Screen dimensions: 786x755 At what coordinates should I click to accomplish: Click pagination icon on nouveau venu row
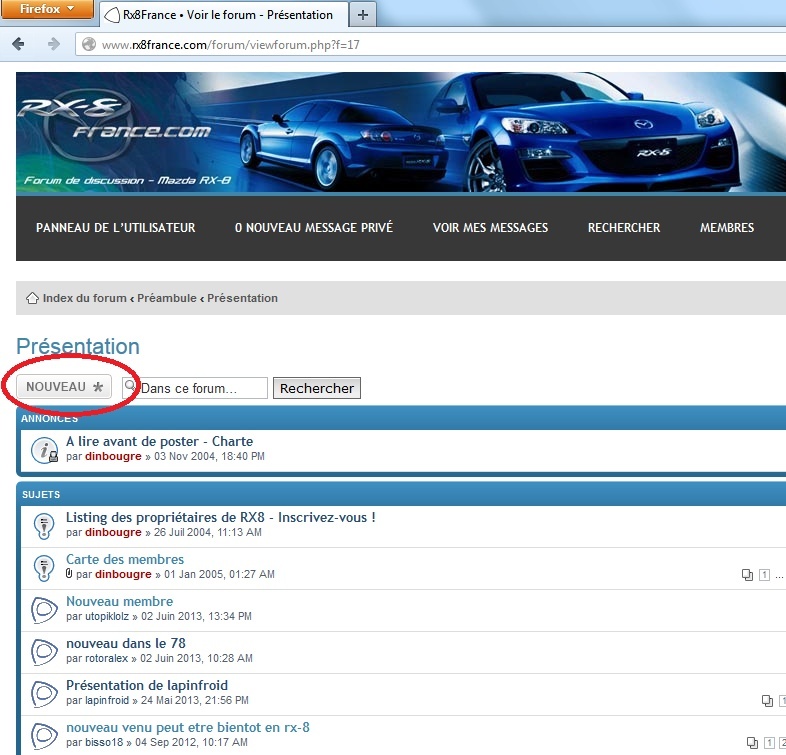point(752,743)
